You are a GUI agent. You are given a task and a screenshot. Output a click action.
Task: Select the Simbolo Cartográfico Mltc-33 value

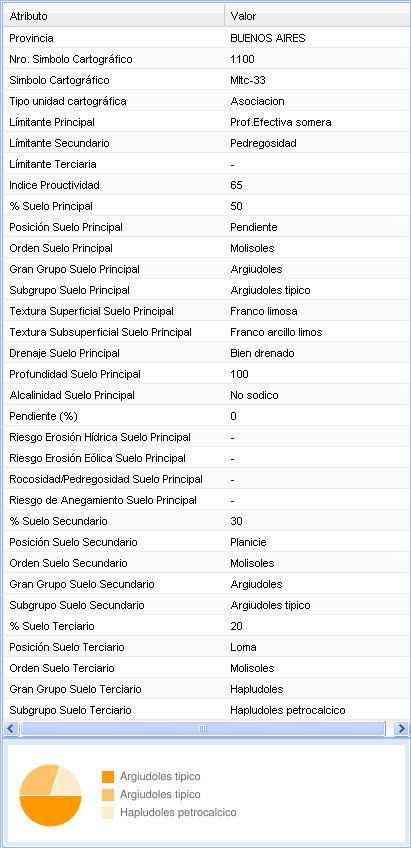pyautogui.click(x=248, y=80)
